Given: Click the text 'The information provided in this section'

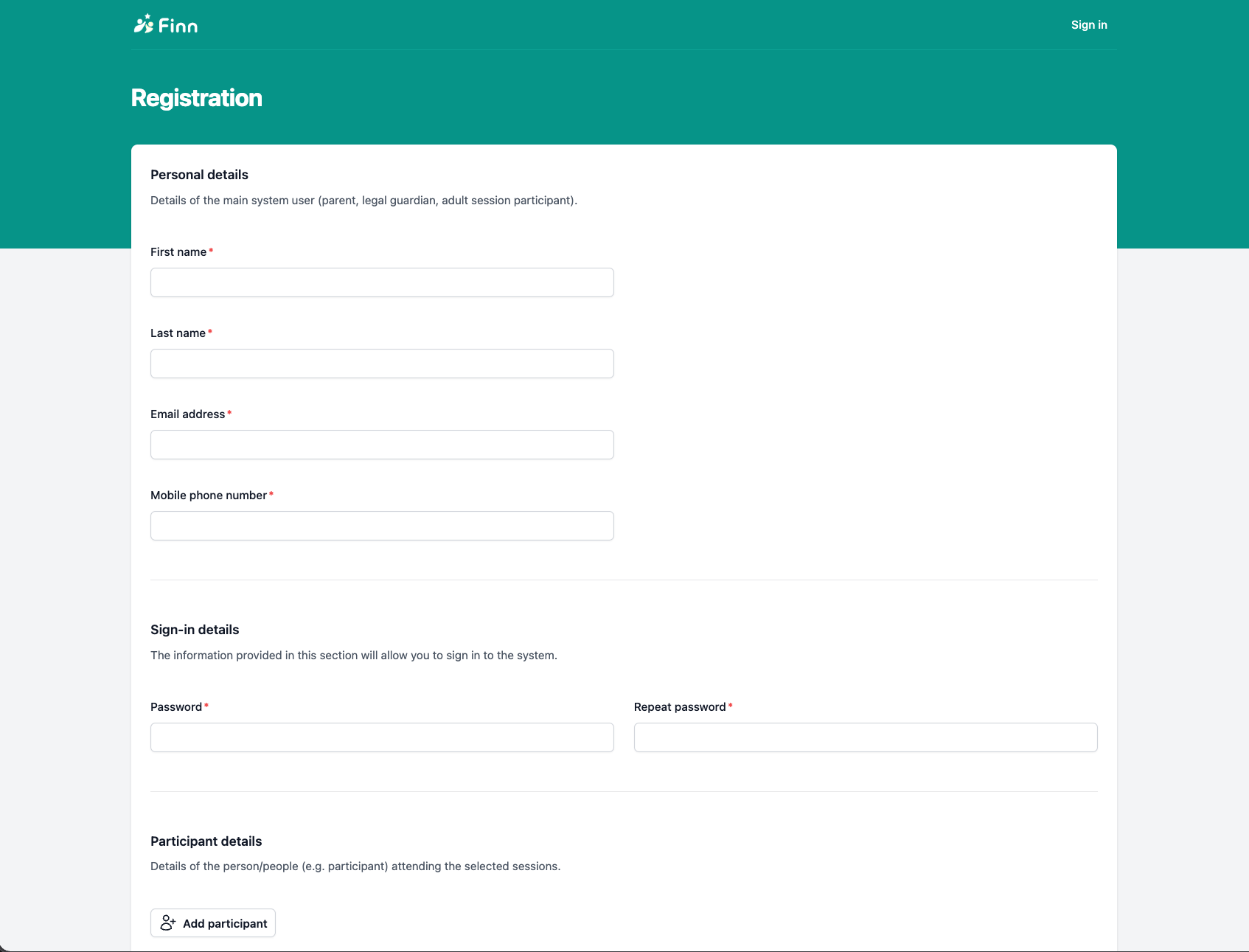Looking at the screenshot, I should pyautogui.click(x=254, y=656).
